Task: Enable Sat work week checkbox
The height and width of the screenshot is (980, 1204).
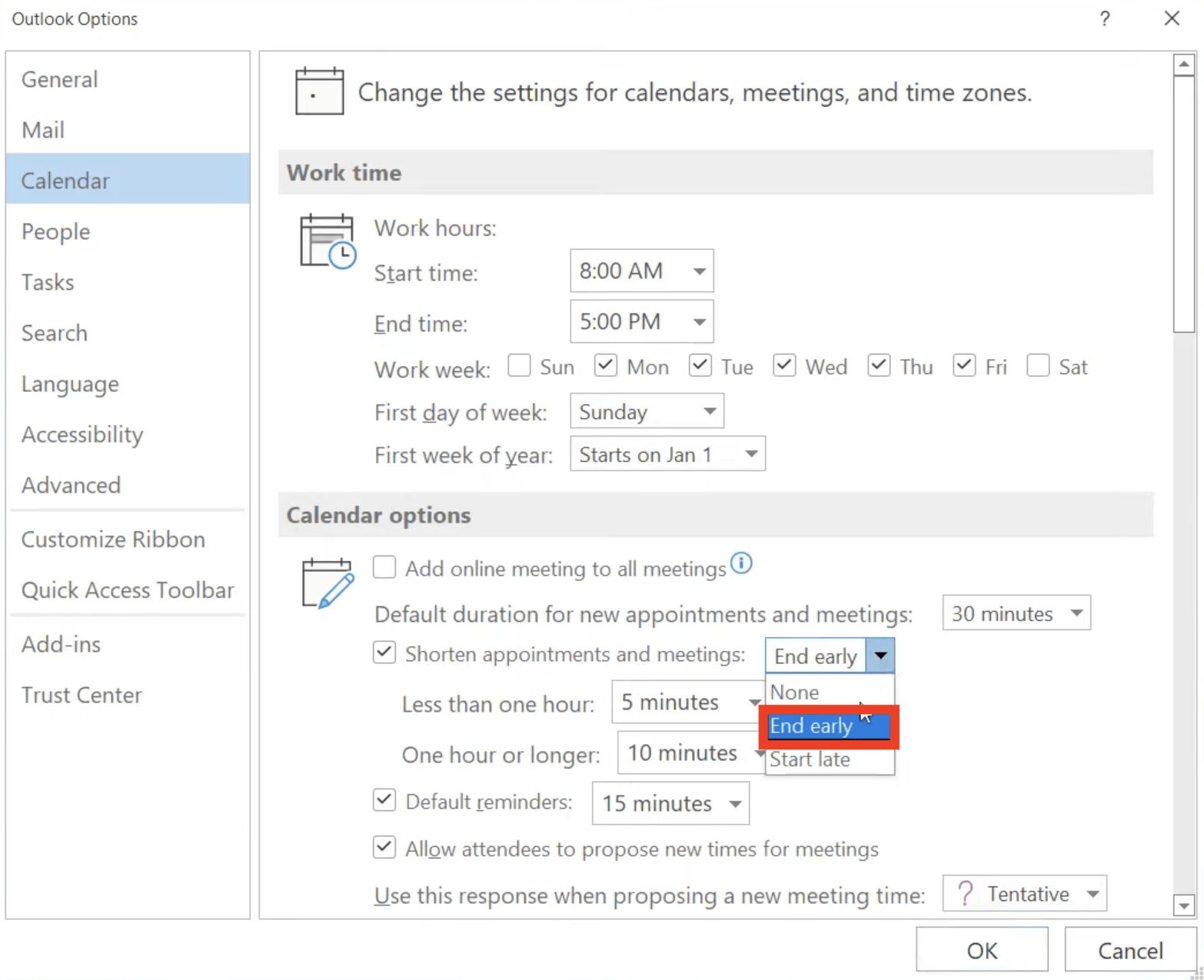Action: [1038, 365]
